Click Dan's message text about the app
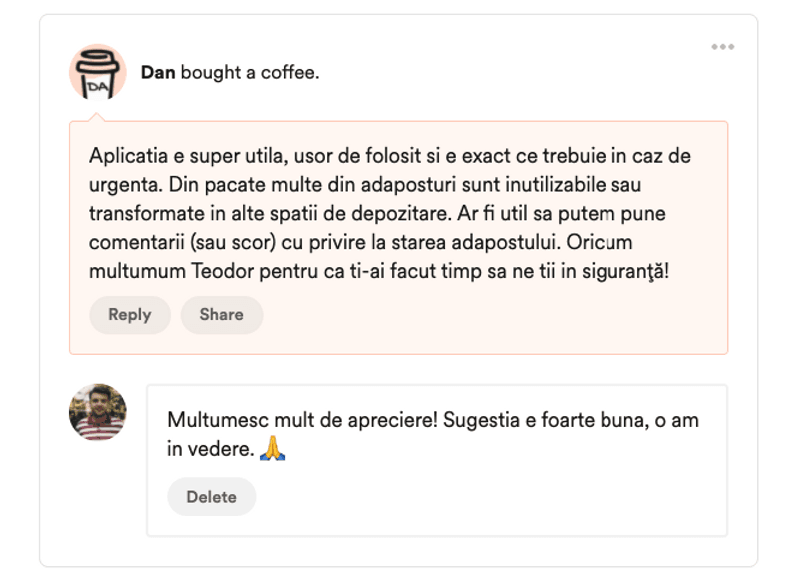Image resolution: width=800 pixels, height=577 pixels. click(x=390, y=213)
